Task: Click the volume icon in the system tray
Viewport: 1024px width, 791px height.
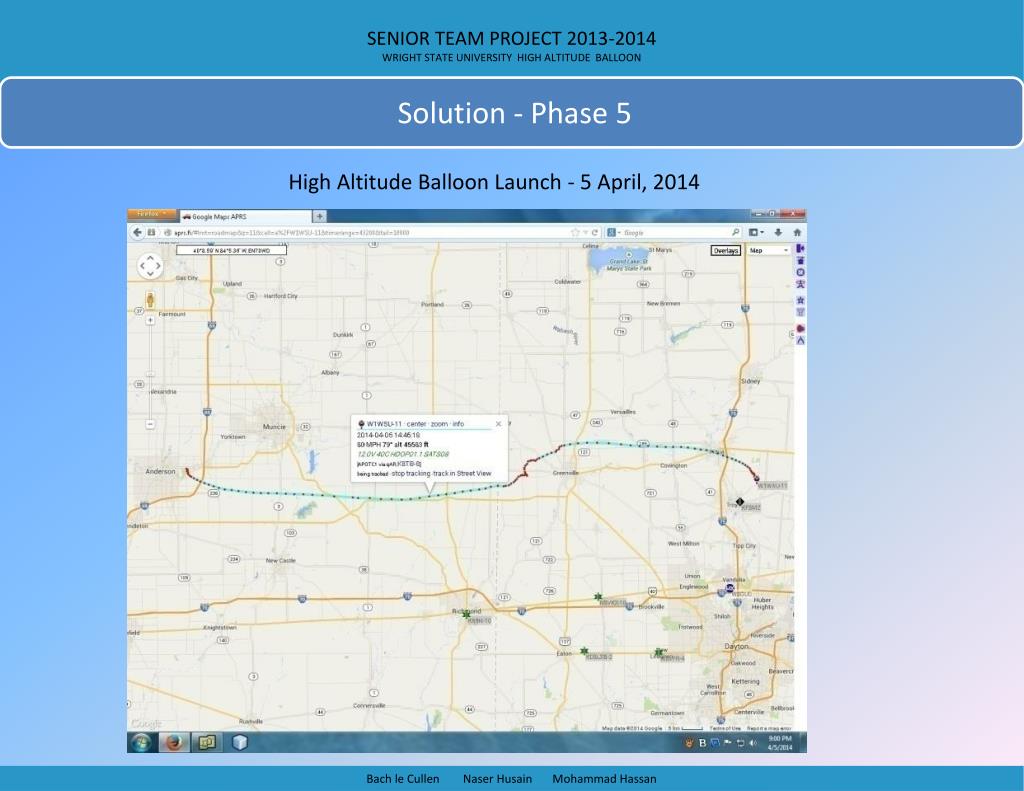Action: tap(752, 743)
